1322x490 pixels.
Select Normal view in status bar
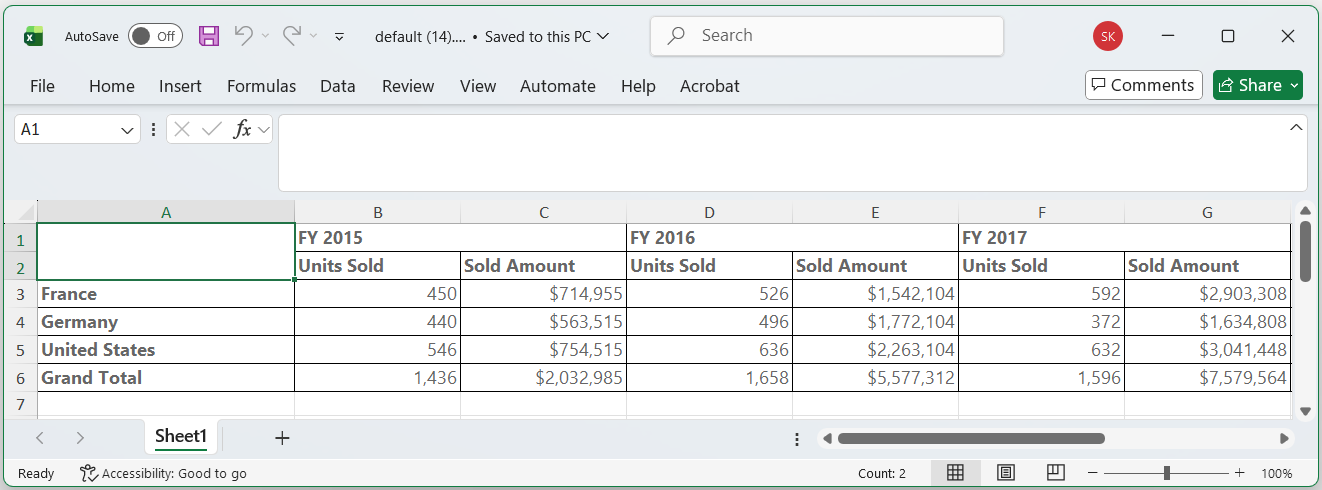(x=955, y=473)
